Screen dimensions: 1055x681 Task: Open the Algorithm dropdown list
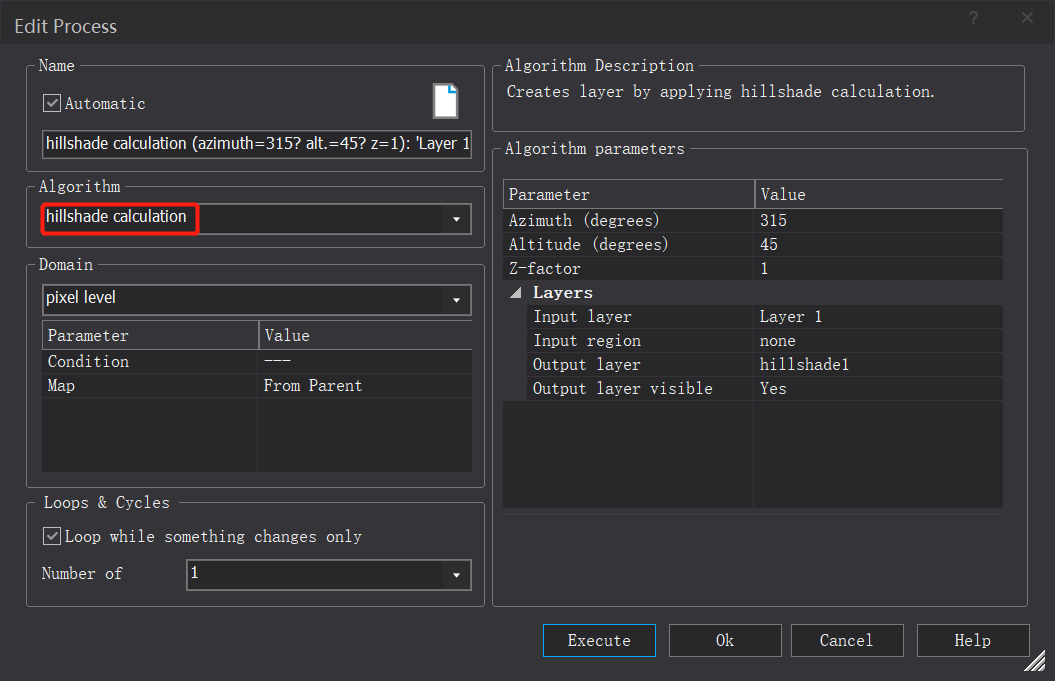[x=456, y=219]
